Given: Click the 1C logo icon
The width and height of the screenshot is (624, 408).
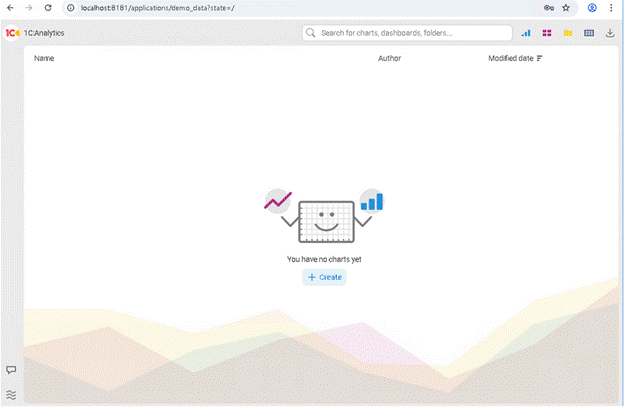Looking at the screenshot, I should (12, 33).
